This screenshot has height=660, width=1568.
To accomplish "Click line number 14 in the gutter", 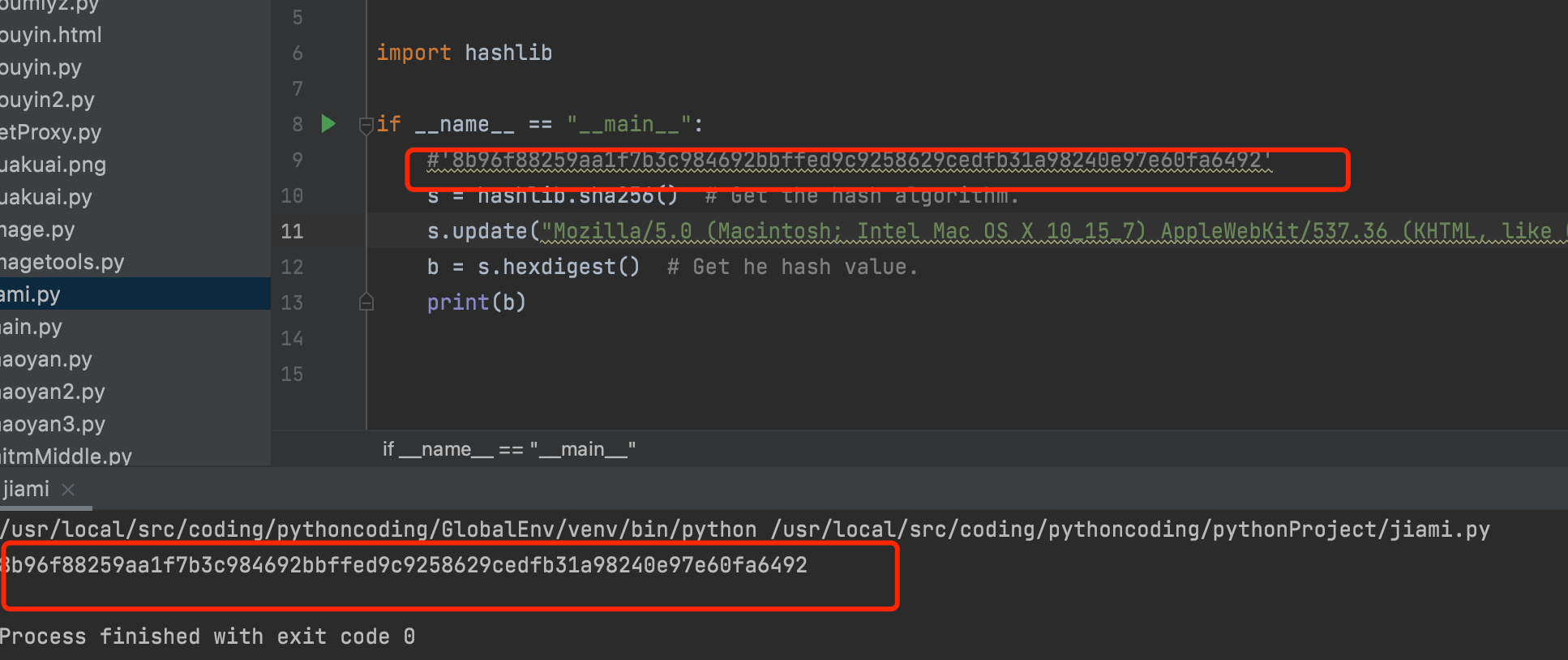I will (x=292, y=338).
